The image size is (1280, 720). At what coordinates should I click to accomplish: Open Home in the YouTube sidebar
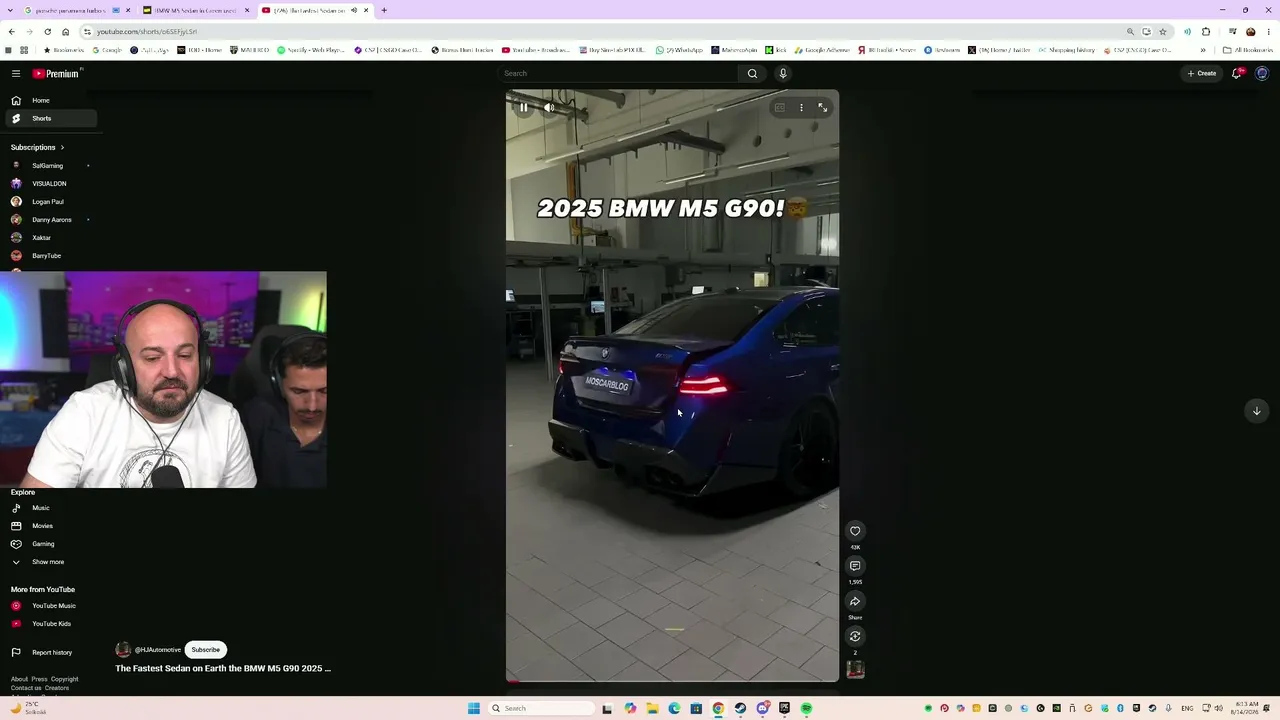50,100
